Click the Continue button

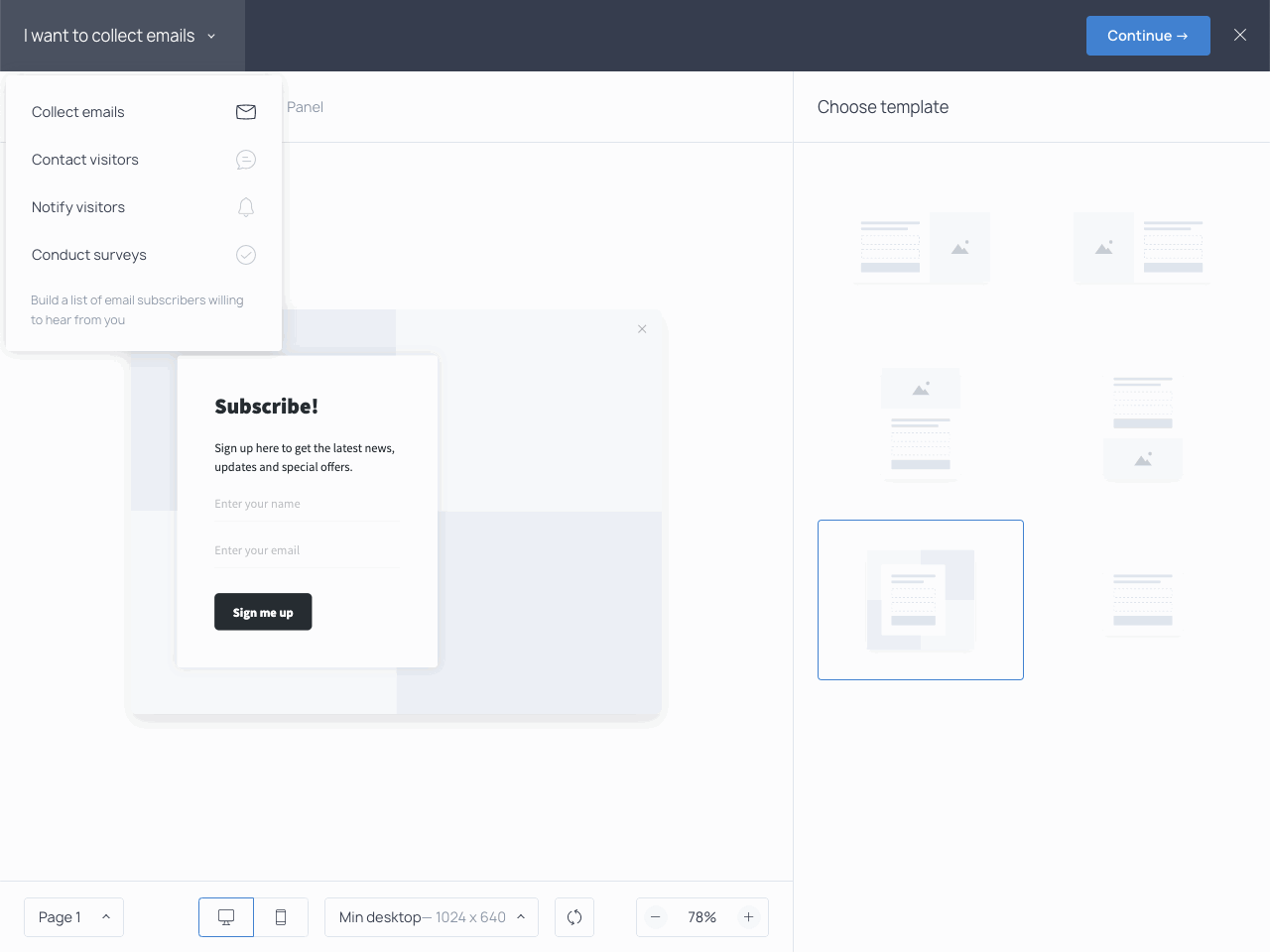(1148, 35)
